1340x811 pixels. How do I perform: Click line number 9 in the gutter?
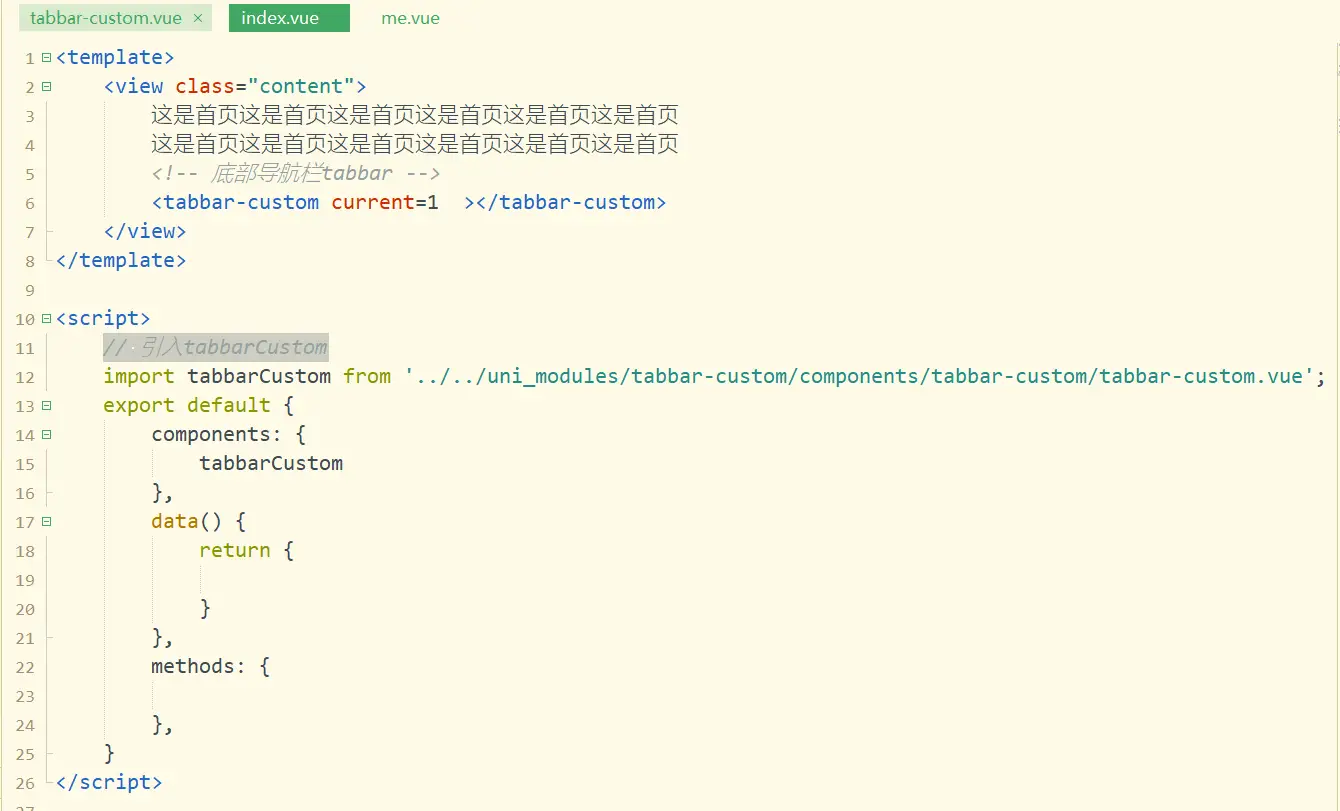click(30, 290)
